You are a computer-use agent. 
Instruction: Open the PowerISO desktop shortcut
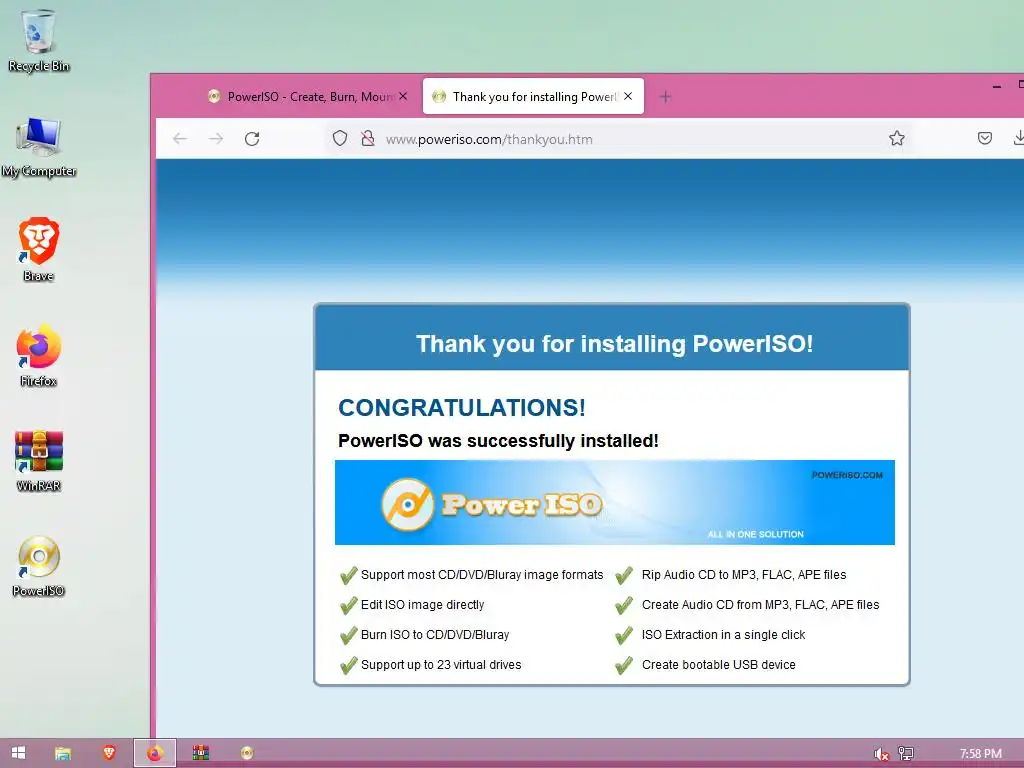coord(39,566)
